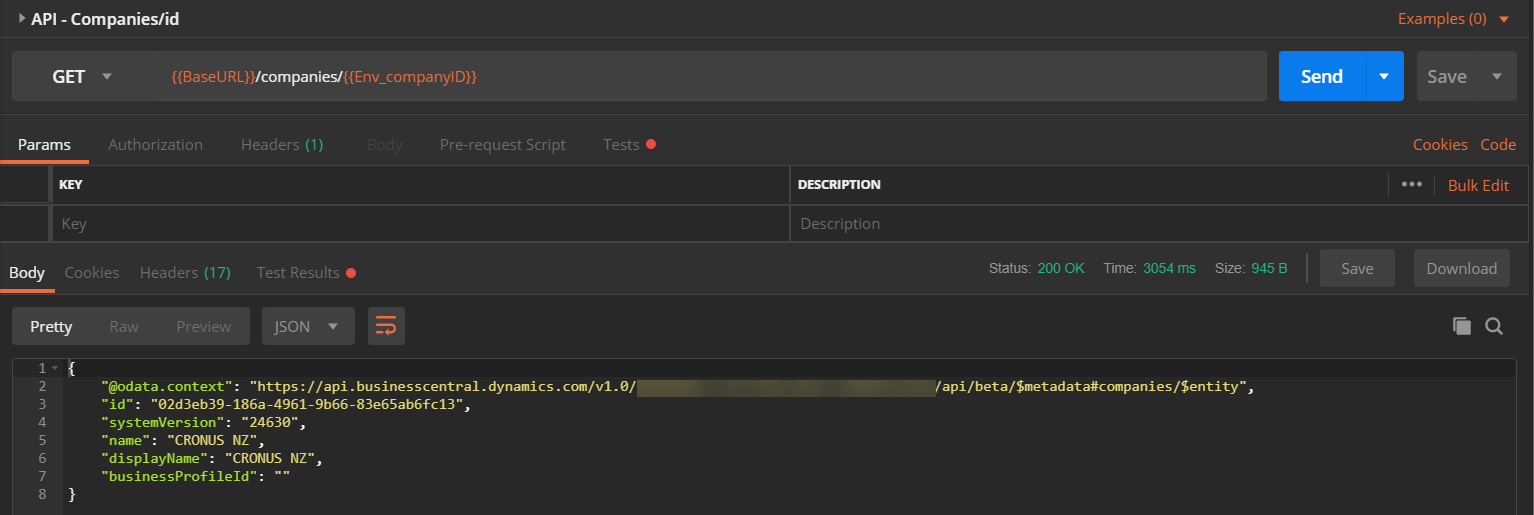Expand the API - Companies/id description triangle

click(x=21, y=18)
